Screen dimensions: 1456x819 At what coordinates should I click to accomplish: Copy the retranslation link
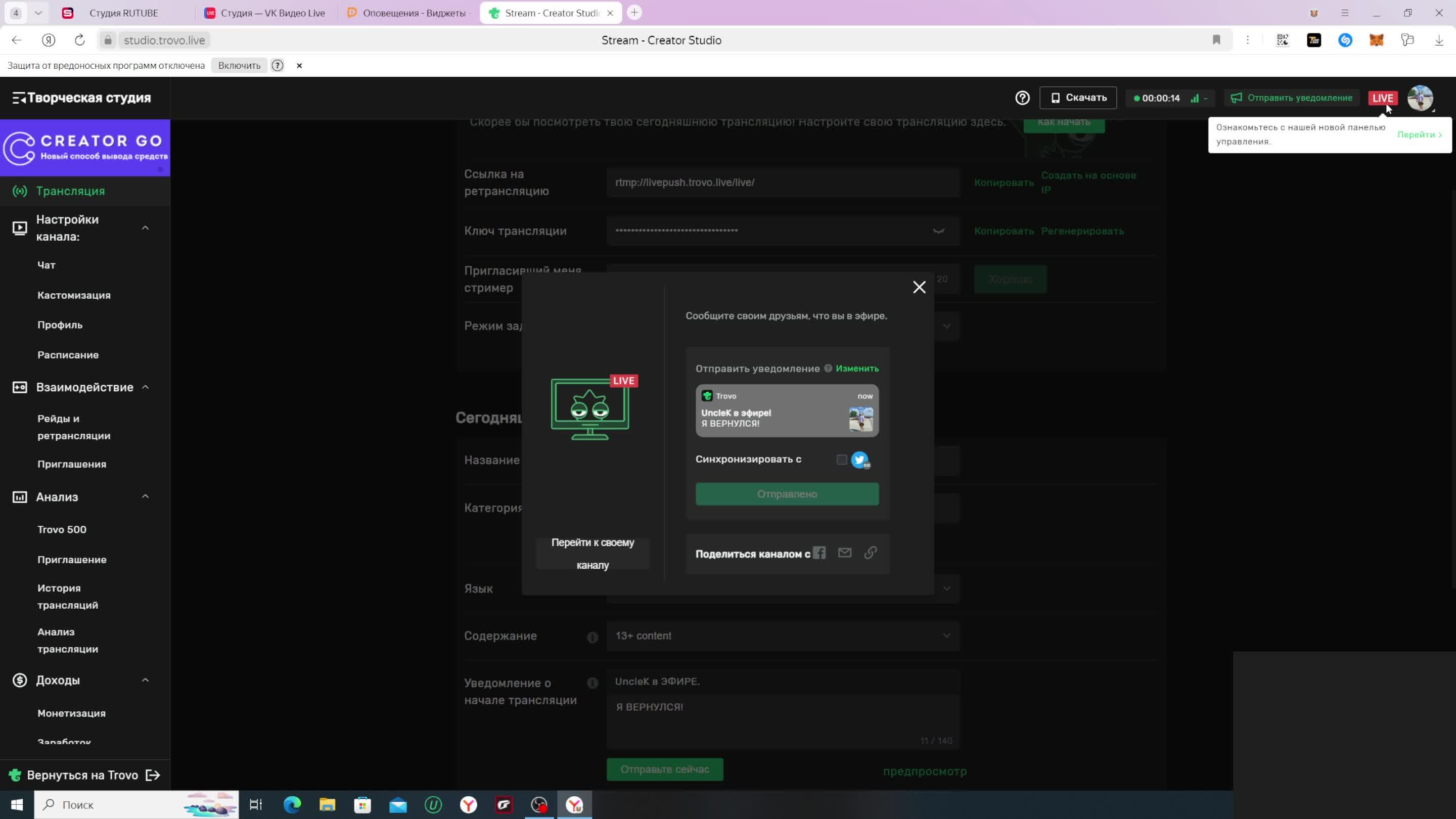pos(1004,183)
